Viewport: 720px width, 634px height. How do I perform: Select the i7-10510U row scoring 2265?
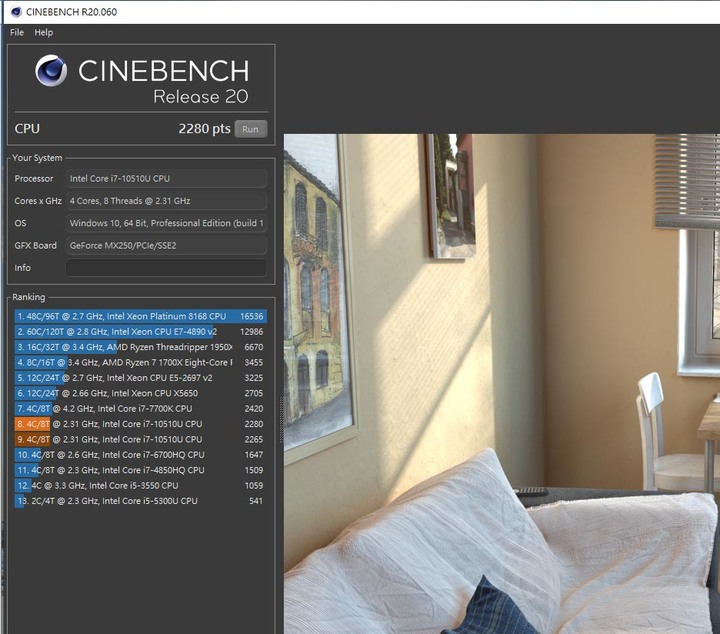pos(141,439)
